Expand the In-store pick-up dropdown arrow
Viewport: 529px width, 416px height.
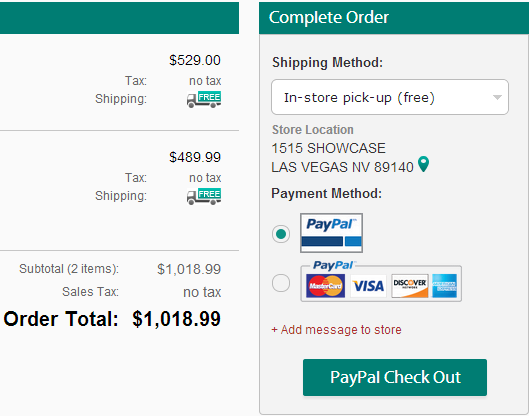point(497,98)
